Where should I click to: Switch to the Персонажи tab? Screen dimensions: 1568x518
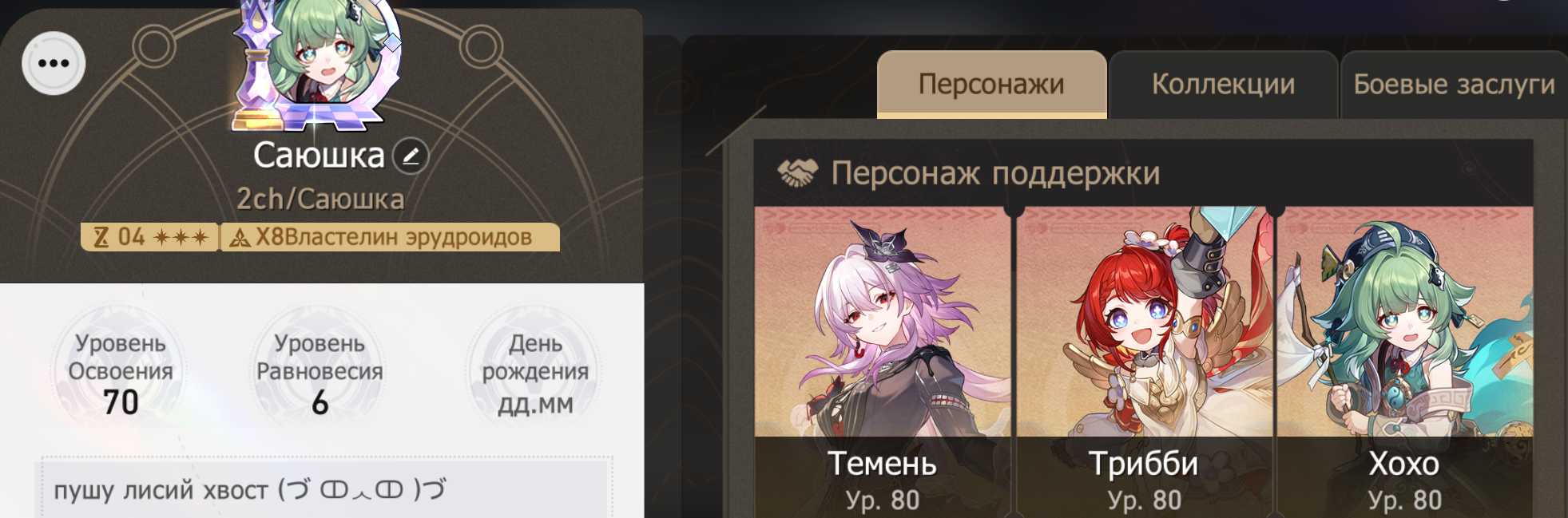coord(991,84)
